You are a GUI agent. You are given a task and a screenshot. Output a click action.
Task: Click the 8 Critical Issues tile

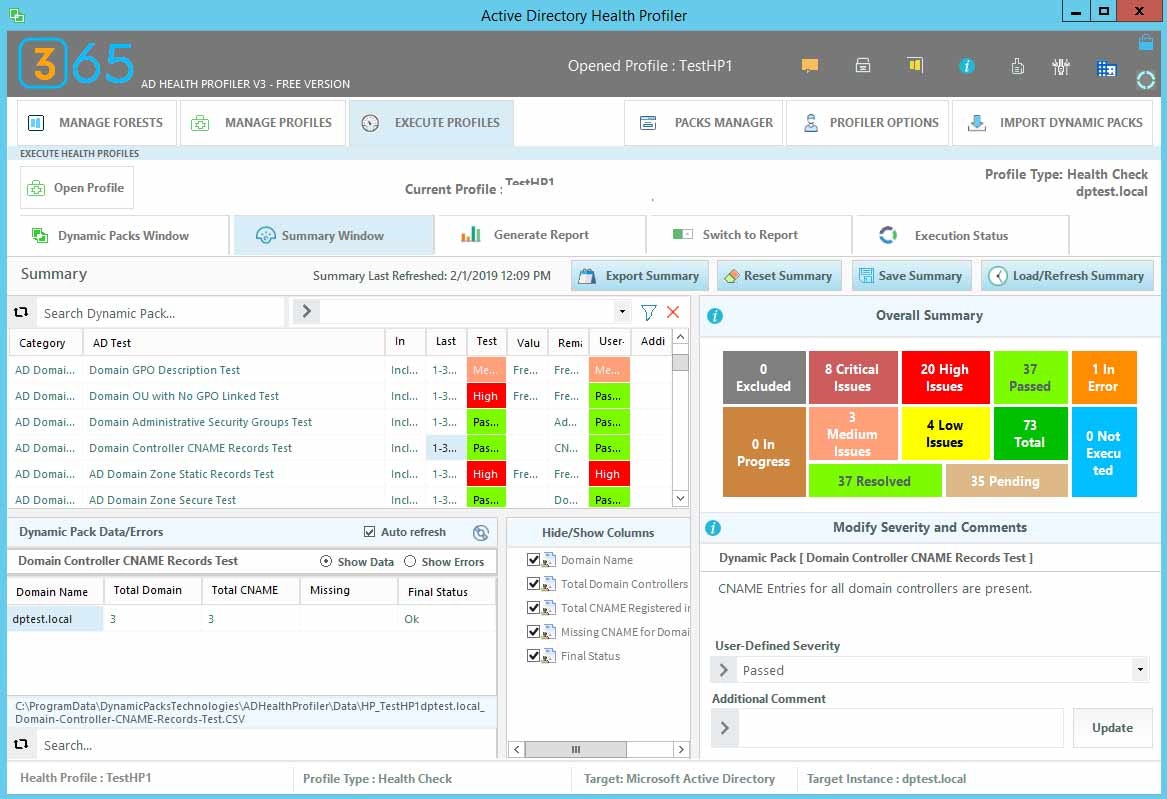click(x=852, y=377)
